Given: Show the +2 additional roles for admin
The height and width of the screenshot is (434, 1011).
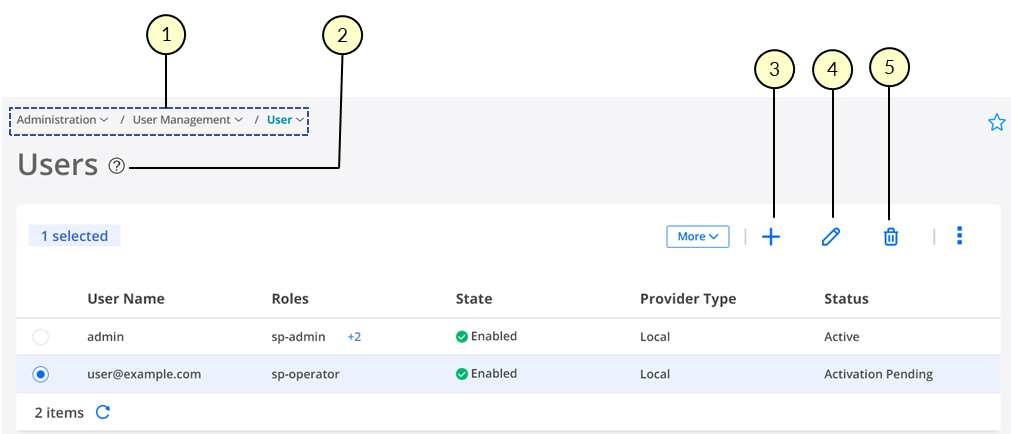Looking at the screenshot, I should point(354,337).
